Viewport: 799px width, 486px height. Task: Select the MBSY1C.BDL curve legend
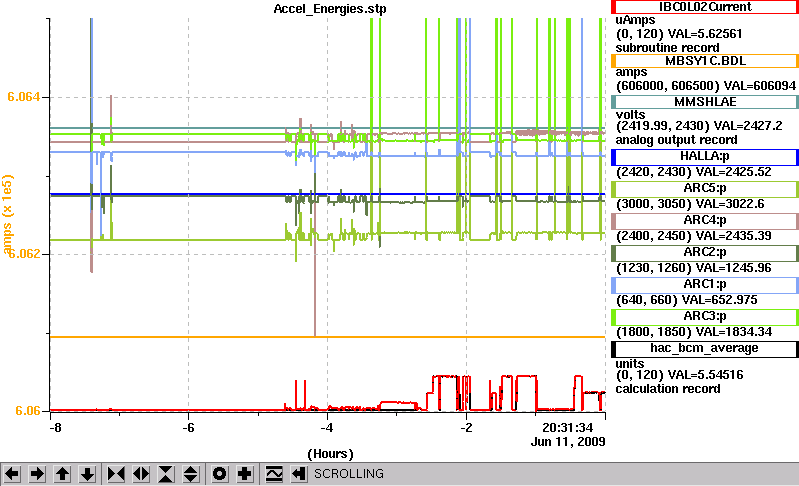705,61
